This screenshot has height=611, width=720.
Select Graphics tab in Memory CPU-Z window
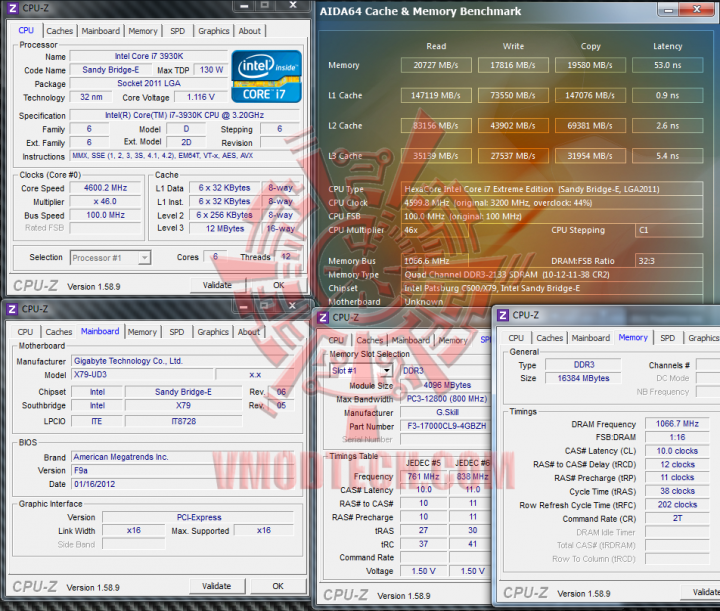coord(703,338)
